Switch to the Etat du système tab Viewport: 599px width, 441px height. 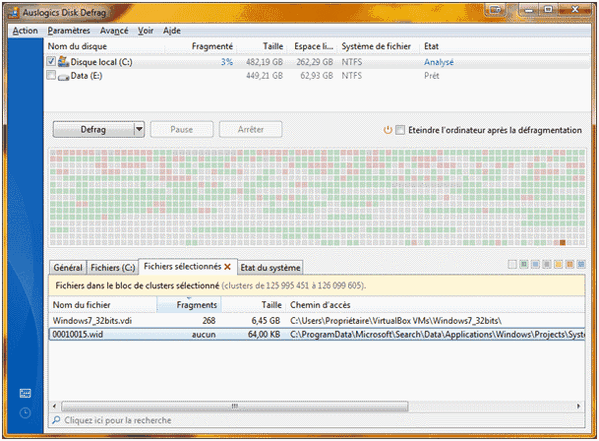point(270,268)
